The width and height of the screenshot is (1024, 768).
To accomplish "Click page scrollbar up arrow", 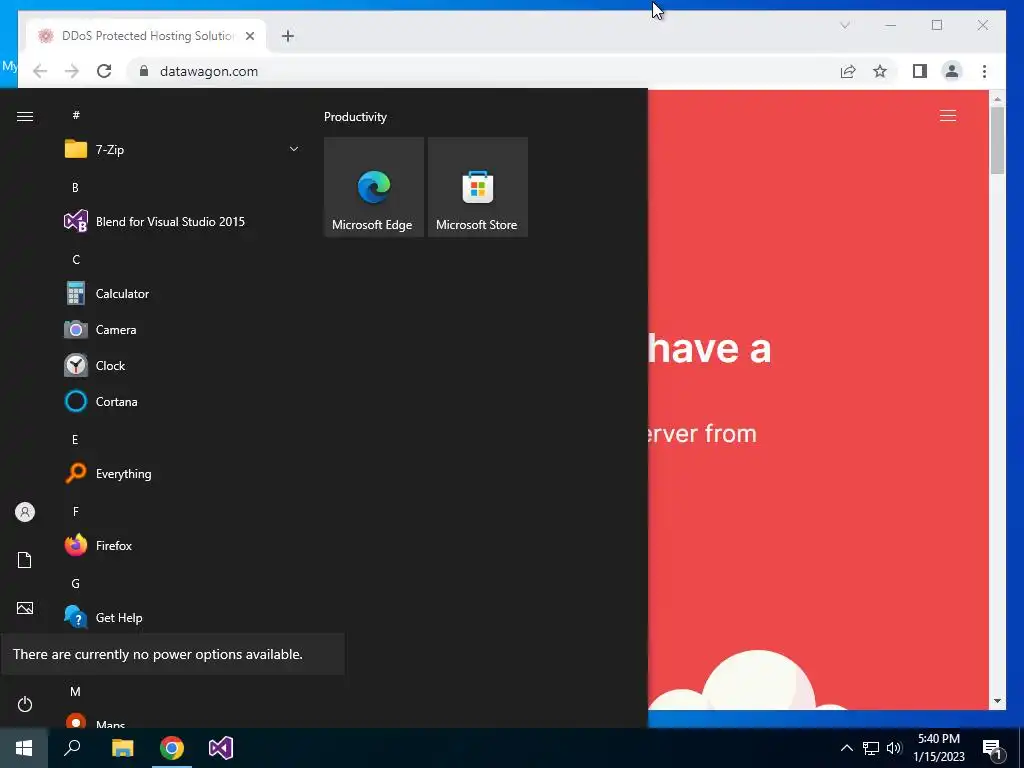I will pos(997,99).
